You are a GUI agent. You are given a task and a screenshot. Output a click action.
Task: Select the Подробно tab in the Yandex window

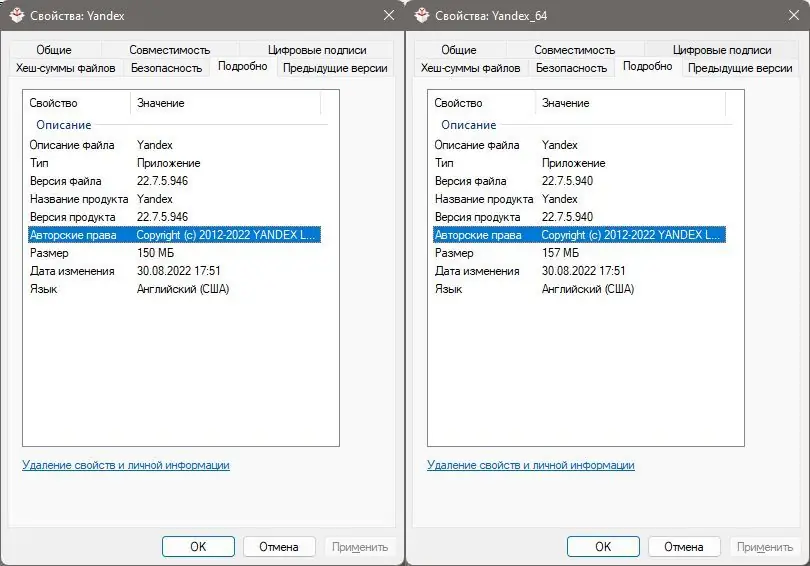point(242,66)
